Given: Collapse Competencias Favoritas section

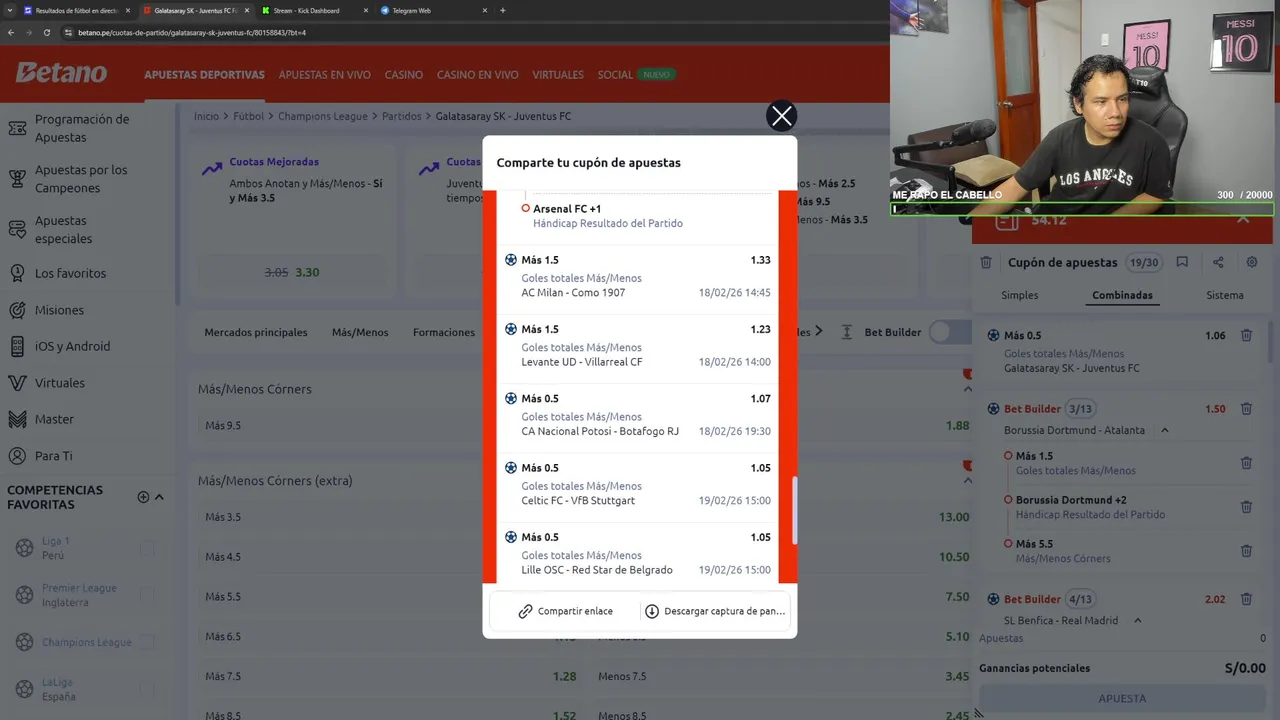Looking at the screenshot, I should [159, 497].
